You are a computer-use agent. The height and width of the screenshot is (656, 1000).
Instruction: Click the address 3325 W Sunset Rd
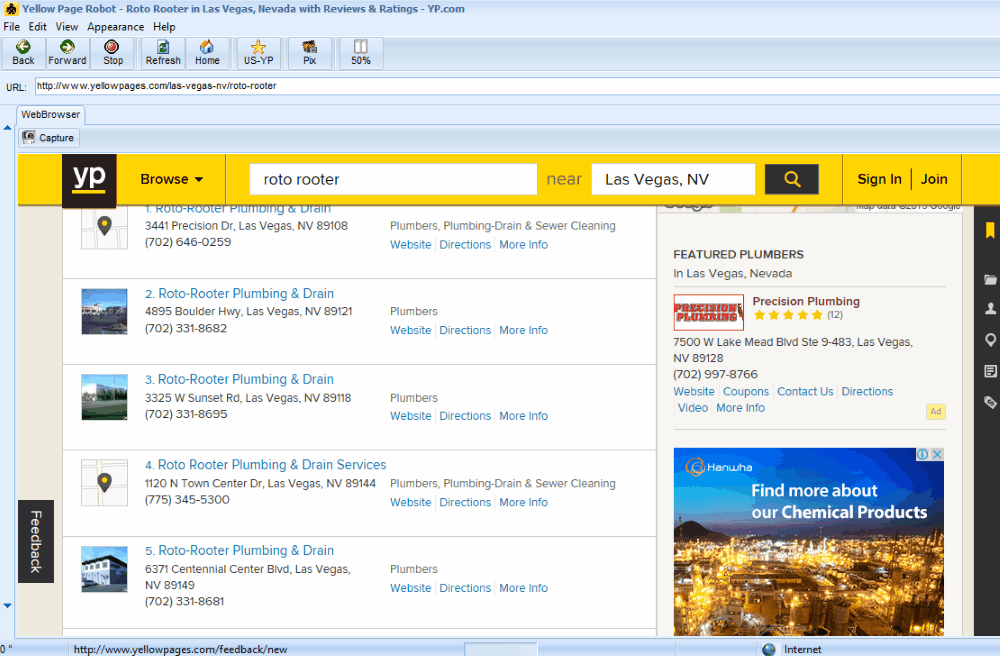click(248, 398)
